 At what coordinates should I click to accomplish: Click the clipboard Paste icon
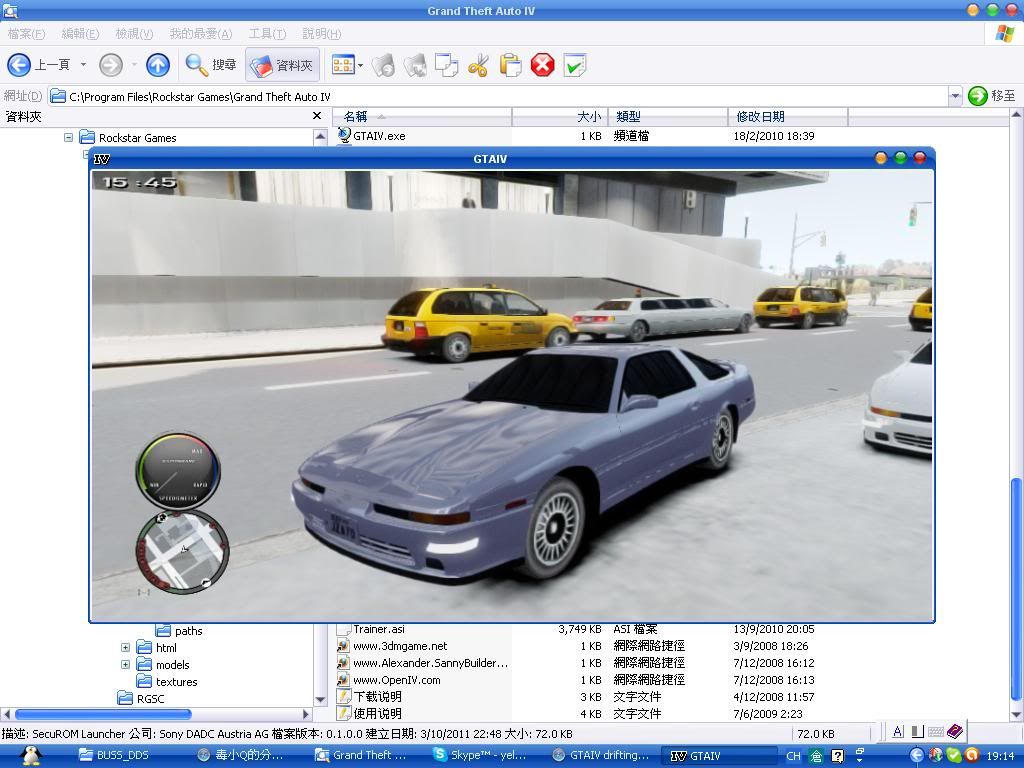click(x=510, y=66)
